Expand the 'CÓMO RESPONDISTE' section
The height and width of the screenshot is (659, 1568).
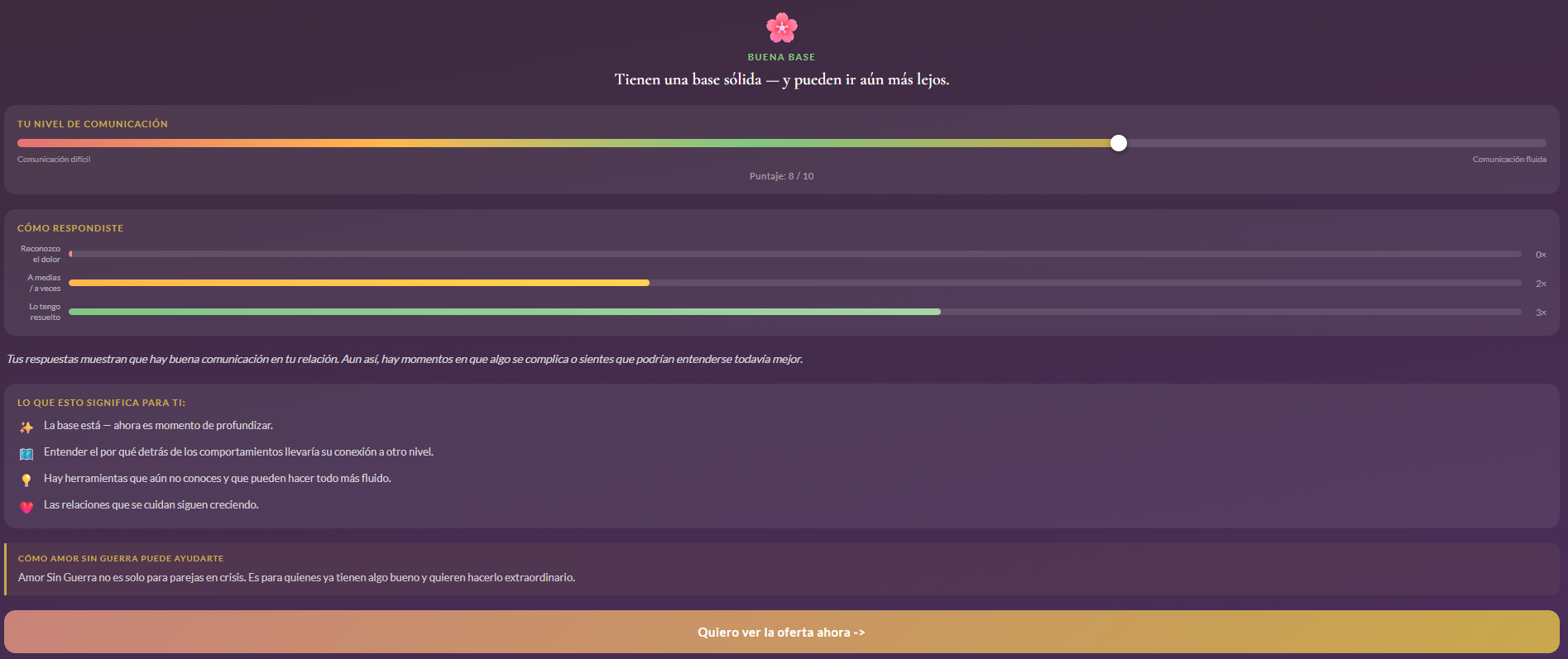[x=70, y=227]
